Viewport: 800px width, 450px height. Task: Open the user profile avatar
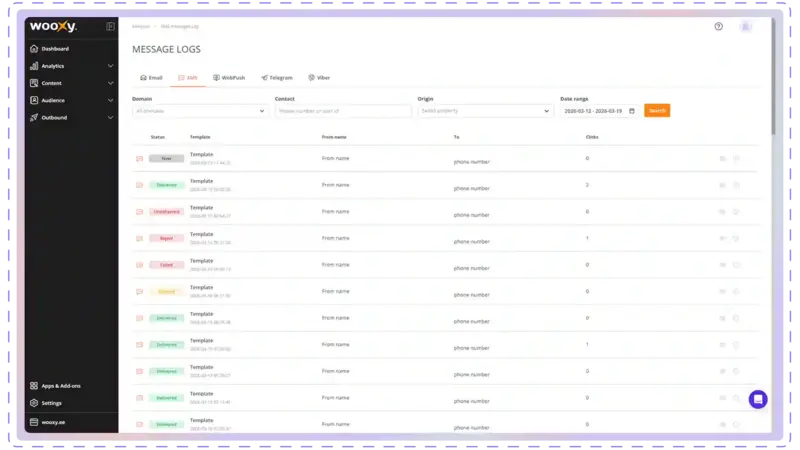click(x=745, y=27)
